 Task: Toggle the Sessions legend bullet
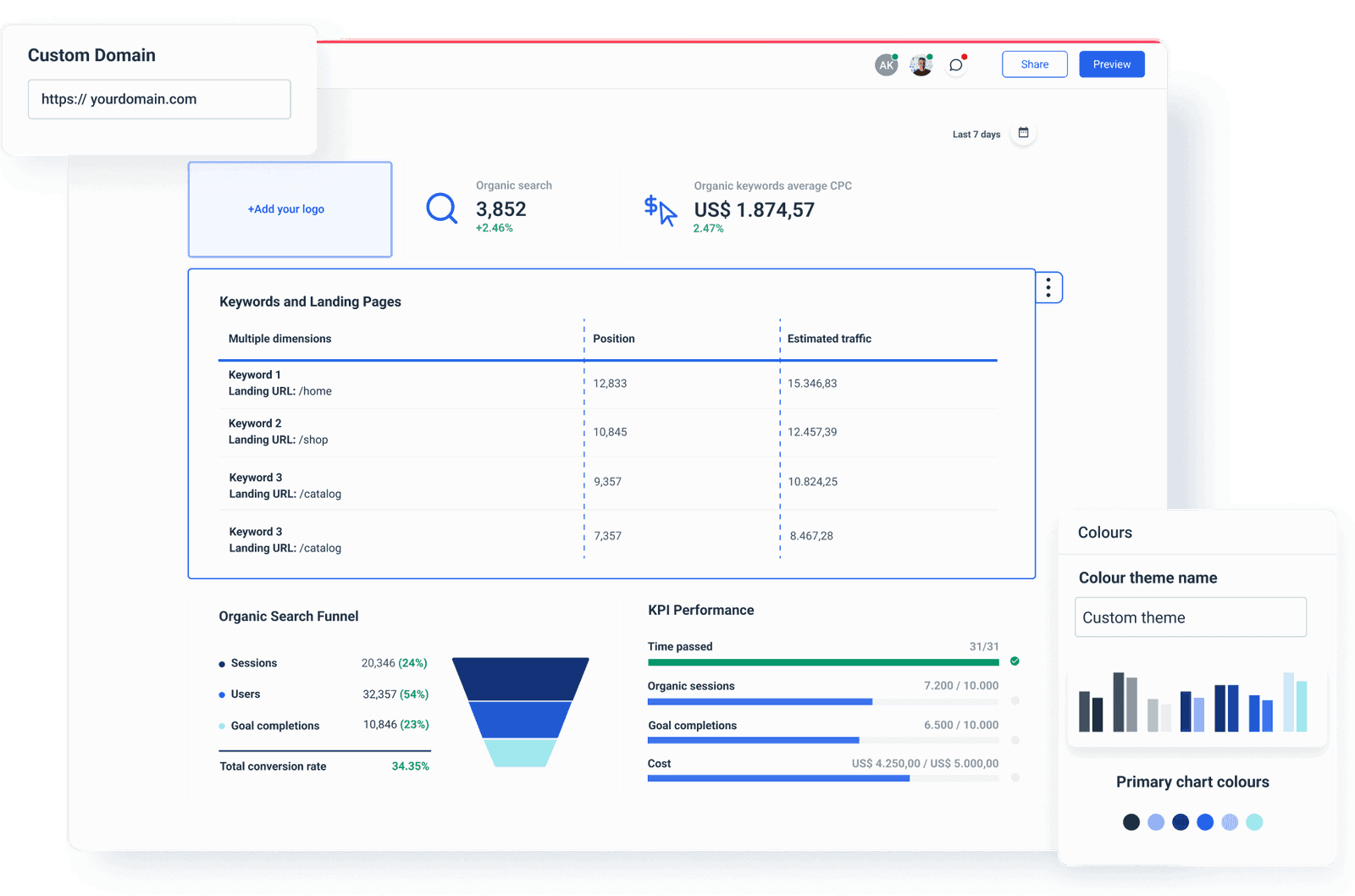222,663
